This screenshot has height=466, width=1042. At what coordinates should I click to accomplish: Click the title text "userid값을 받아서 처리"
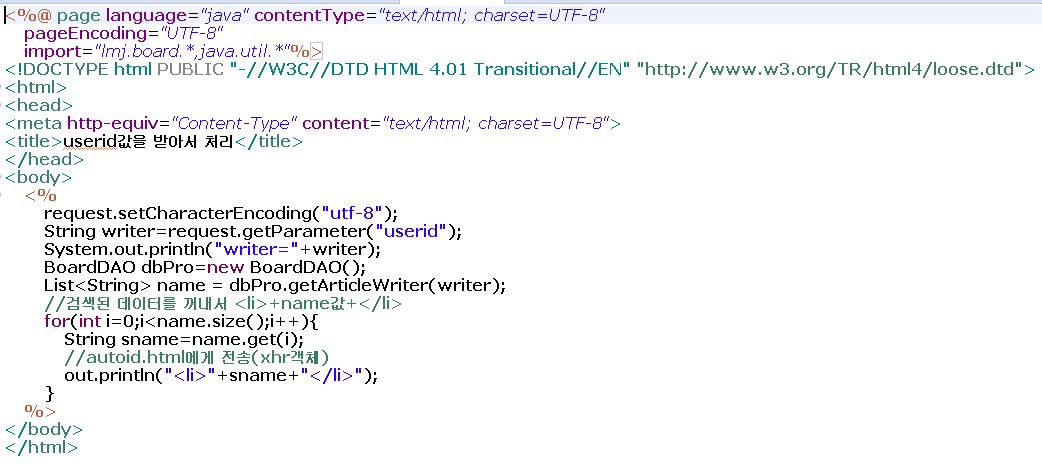tap(149, 141)
